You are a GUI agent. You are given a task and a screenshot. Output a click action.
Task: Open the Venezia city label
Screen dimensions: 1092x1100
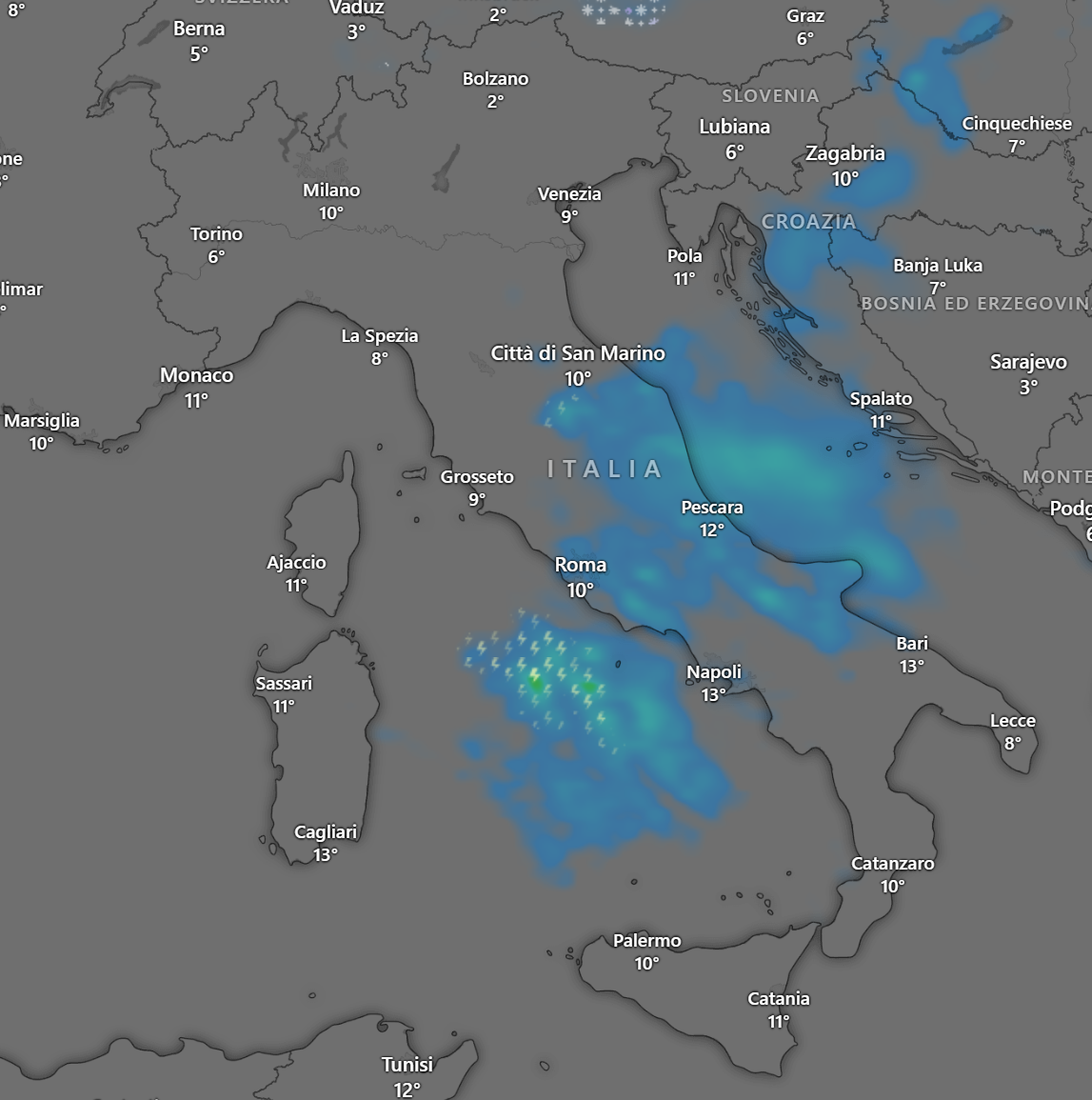569,194
